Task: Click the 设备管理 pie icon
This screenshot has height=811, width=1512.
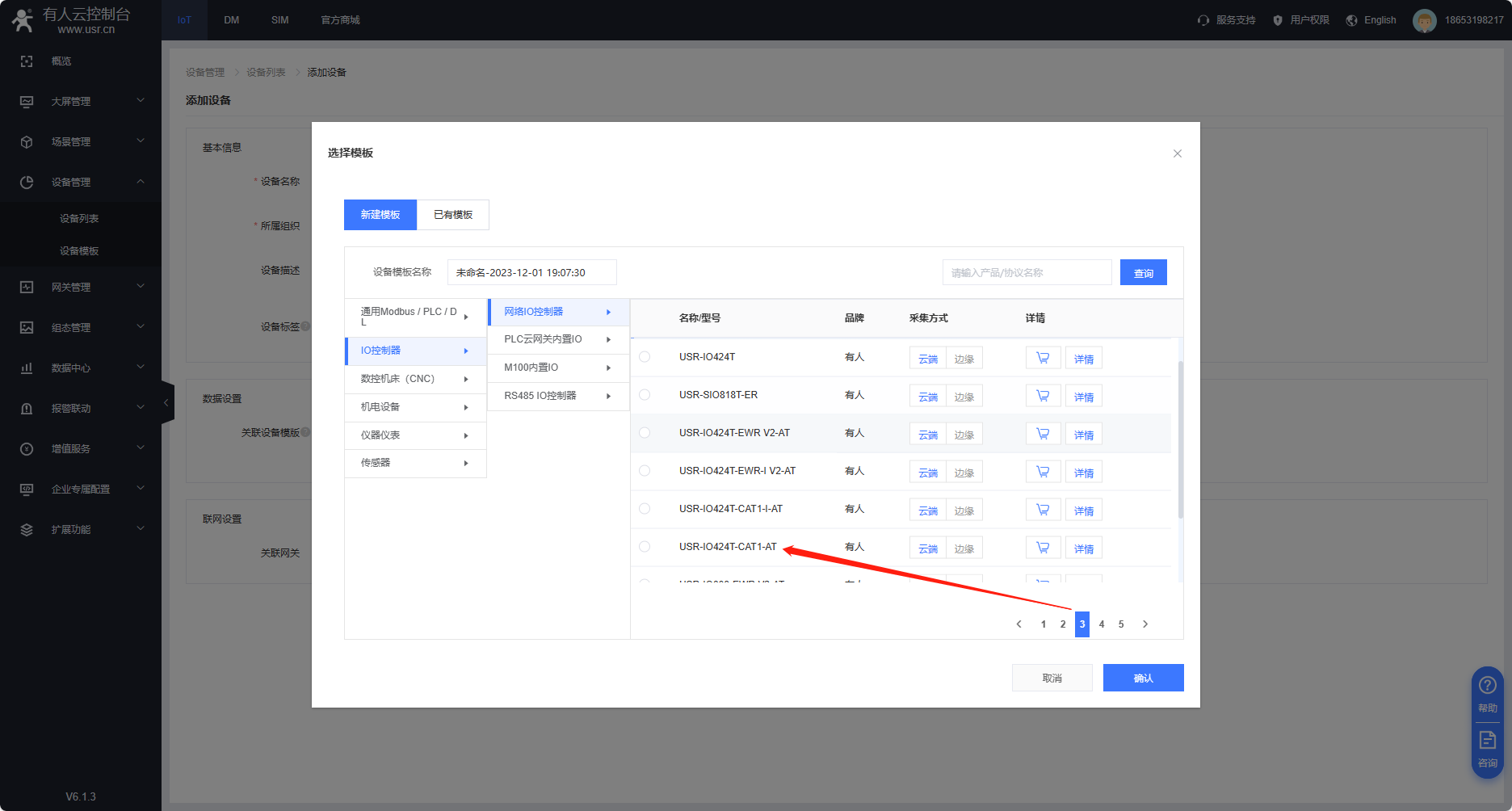Action: click(27, 183)
